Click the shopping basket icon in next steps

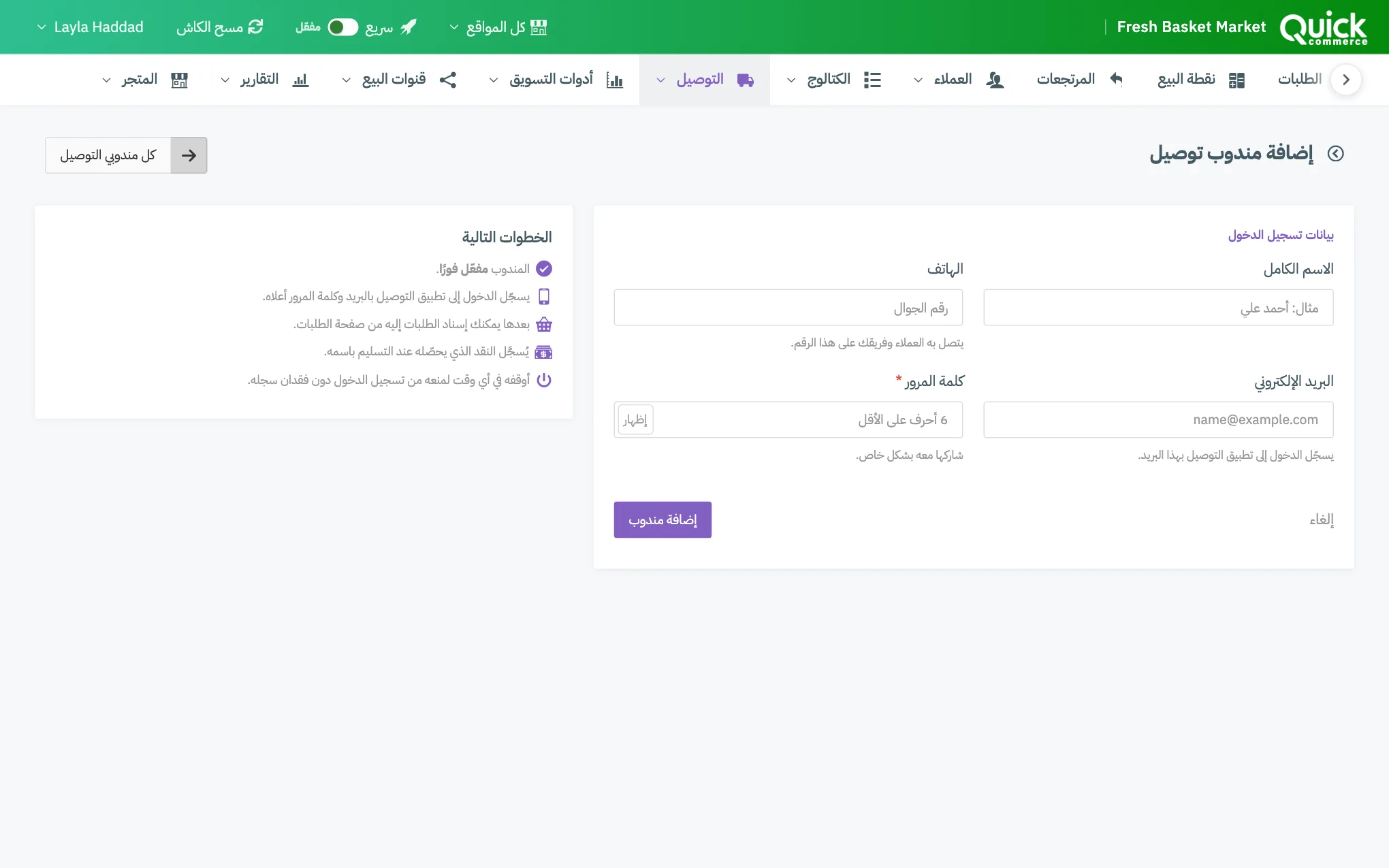coord(544,324)
